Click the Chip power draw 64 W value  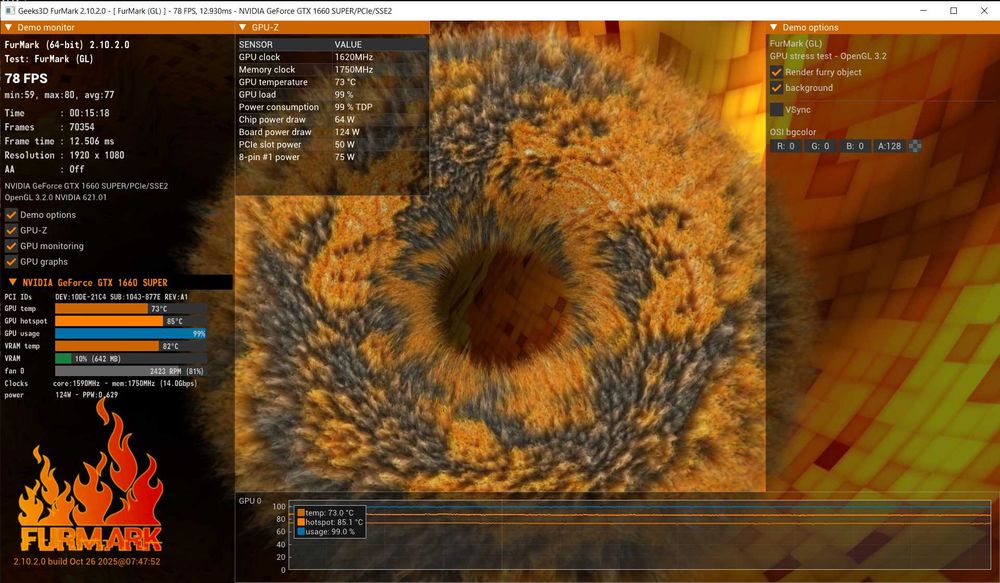[344, 119]
